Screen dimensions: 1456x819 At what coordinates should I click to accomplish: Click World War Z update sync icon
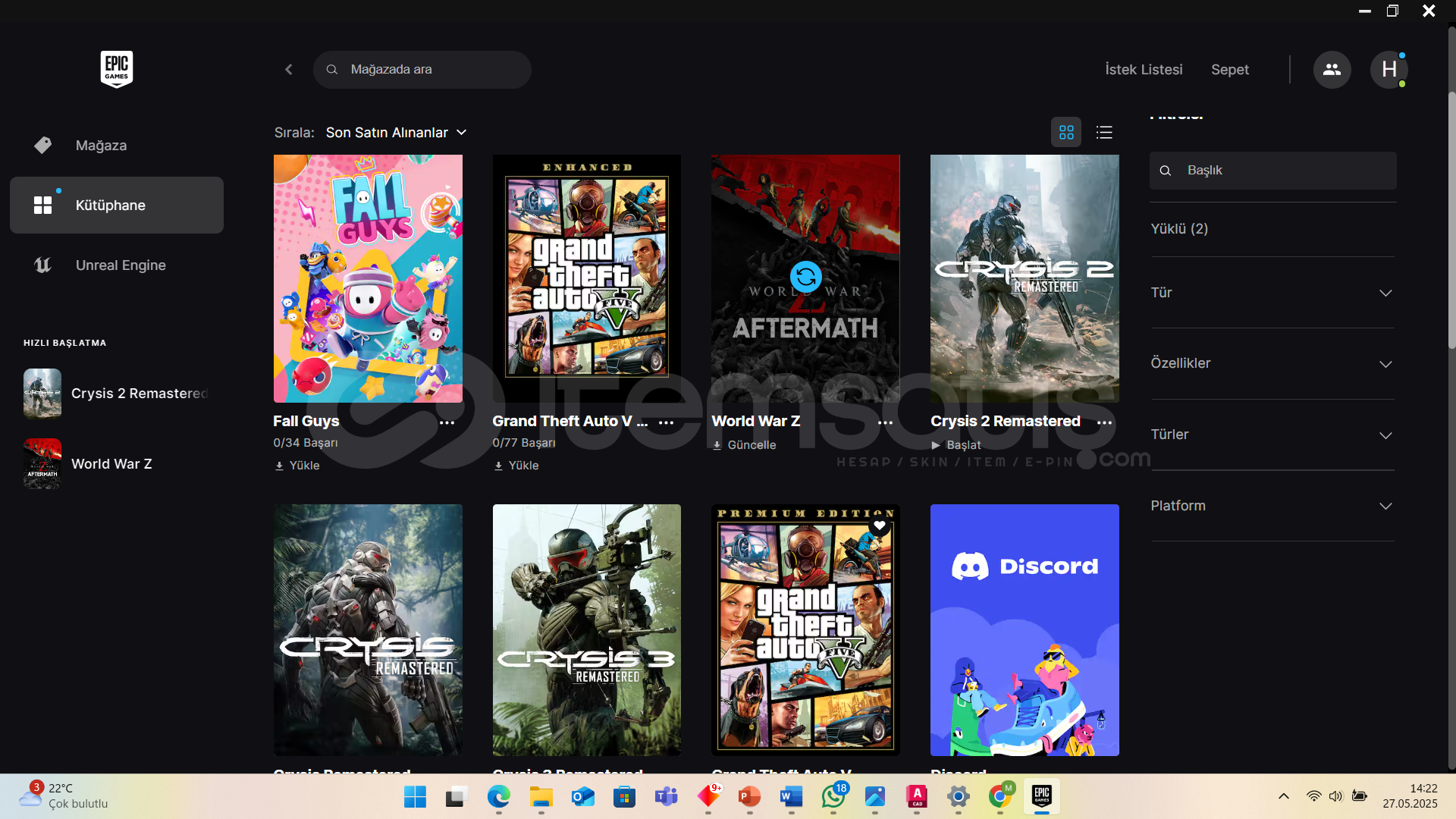click(x=805, y=277)
